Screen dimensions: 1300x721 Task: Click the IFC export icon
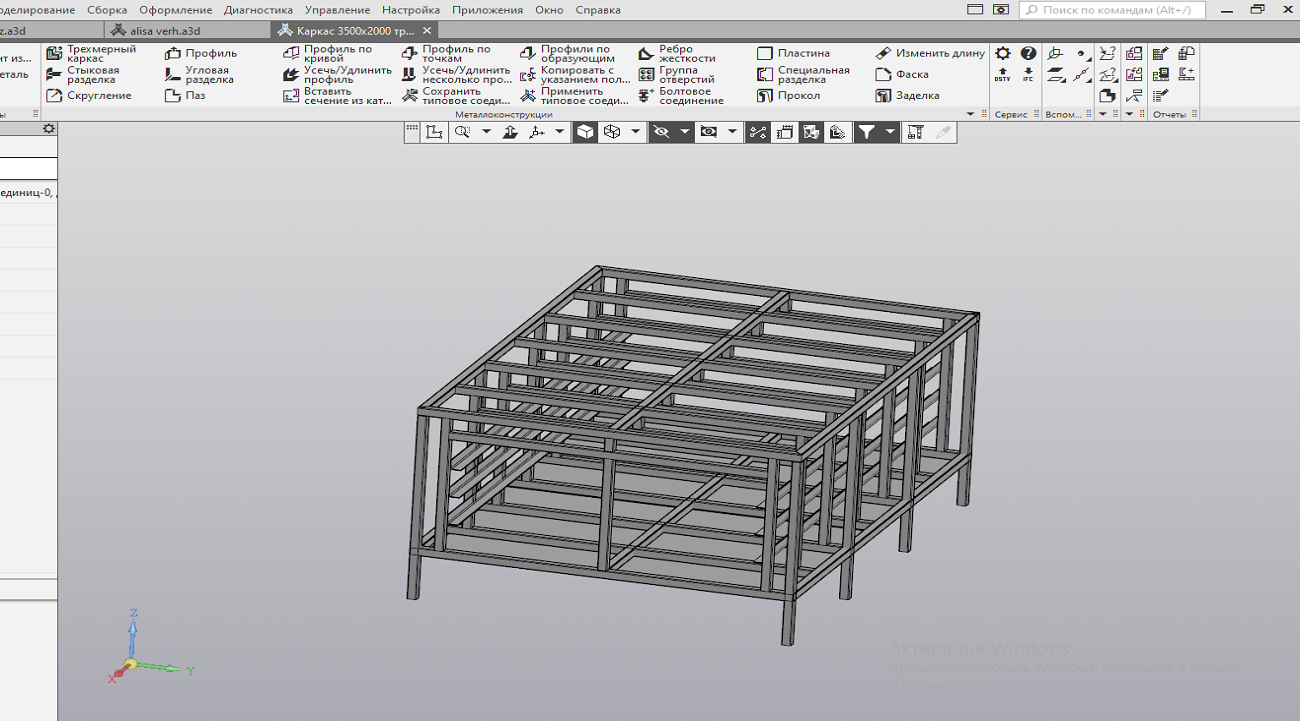[x=1028, y=75]
